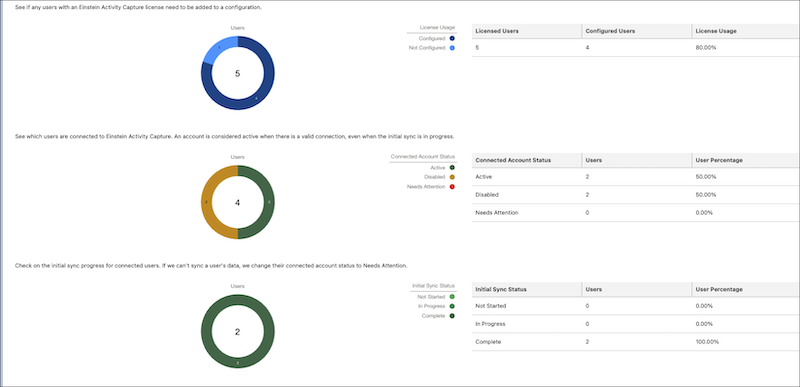Click the dark blue Configured donut segment
800x387 pixels.
tap(256, 98)
